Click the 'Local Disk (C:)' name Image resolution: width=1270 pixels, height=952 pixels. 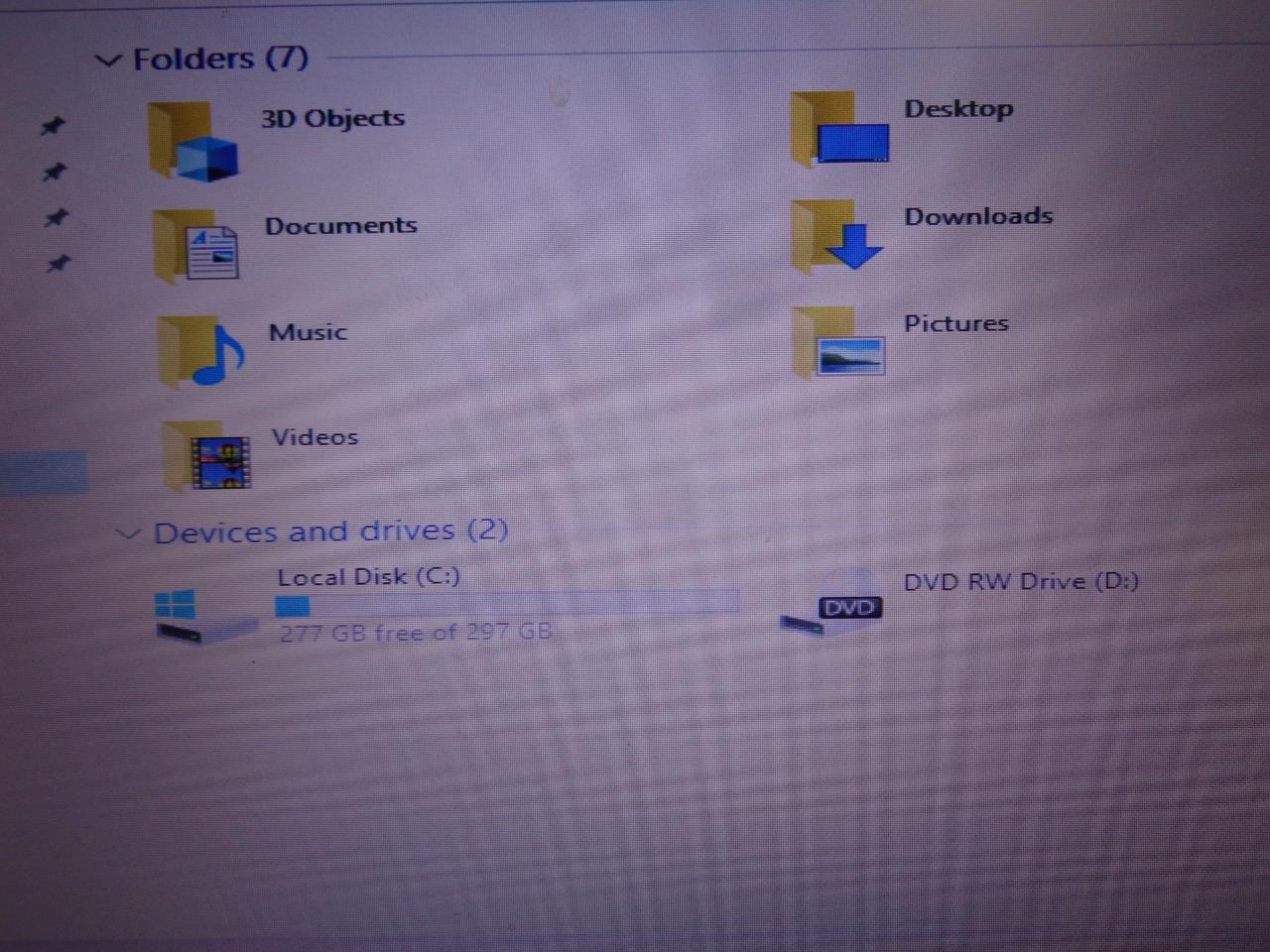coord(368,576)
